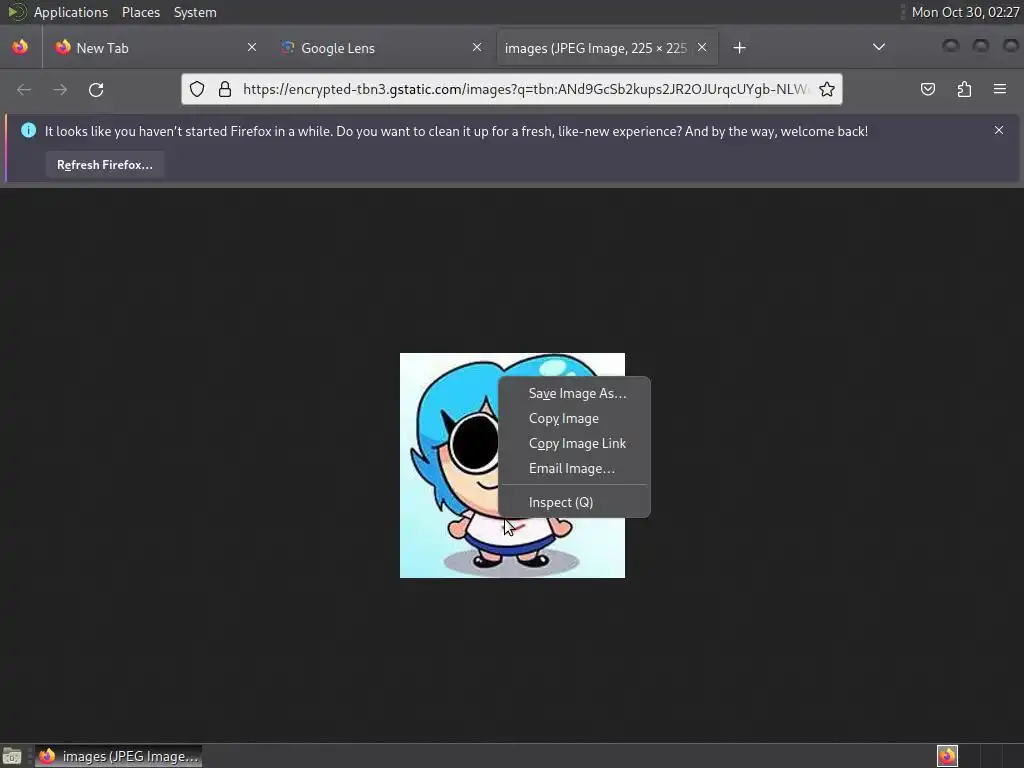The image size is (1024, 768).
Task: Close the New Tab tab
Action: tap(252, 47)
